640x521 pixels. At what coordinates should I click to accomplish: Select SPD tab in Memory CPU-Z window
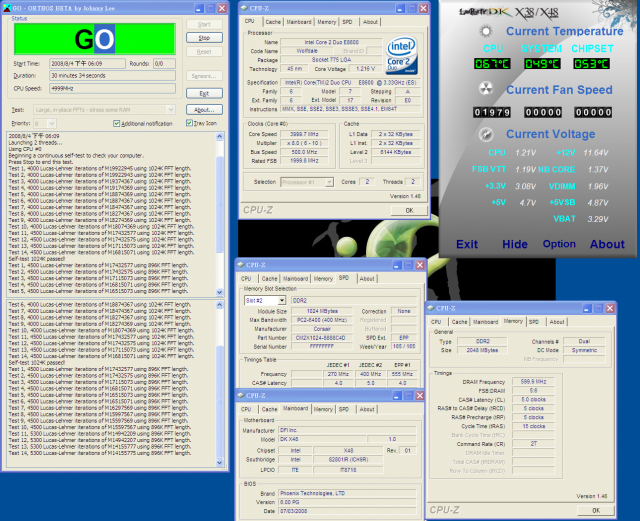tap(534, 322)
